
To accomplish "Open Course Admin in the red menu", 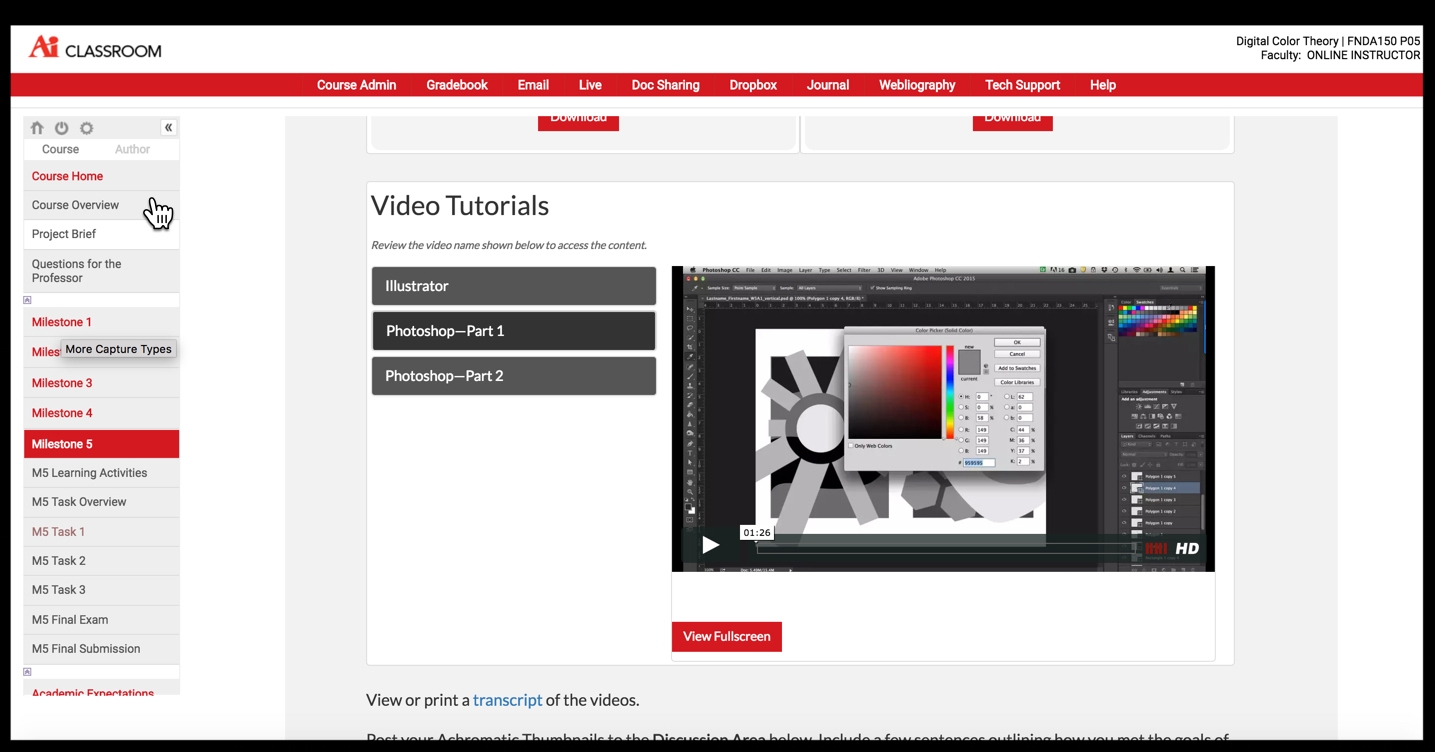I will [x=356, y=85].
